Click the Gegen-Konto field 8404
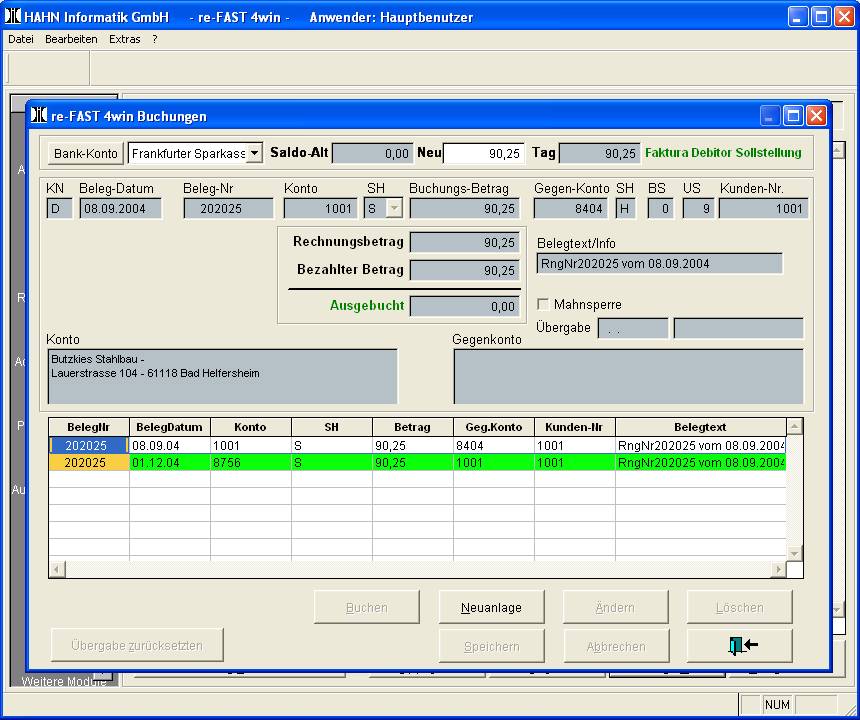 571,209
